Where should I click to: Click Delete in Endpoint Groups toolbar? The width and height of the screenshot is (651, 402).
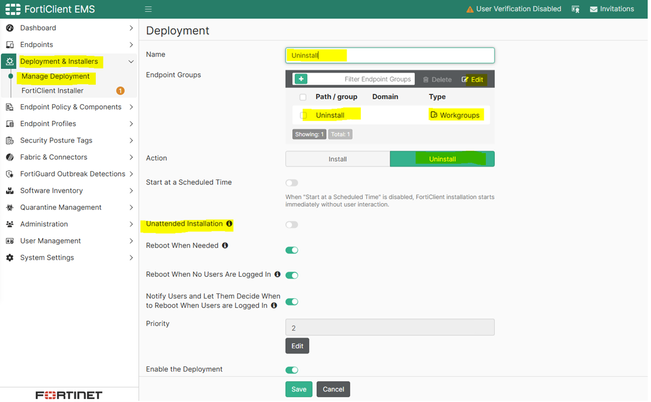437,79
